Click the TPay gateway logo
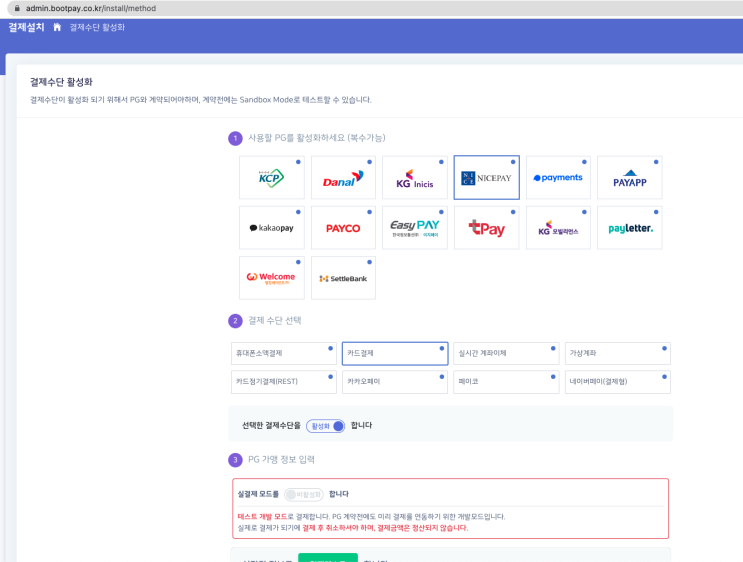The width and height of the screenshot is (743, 562). tap(486, 228)
